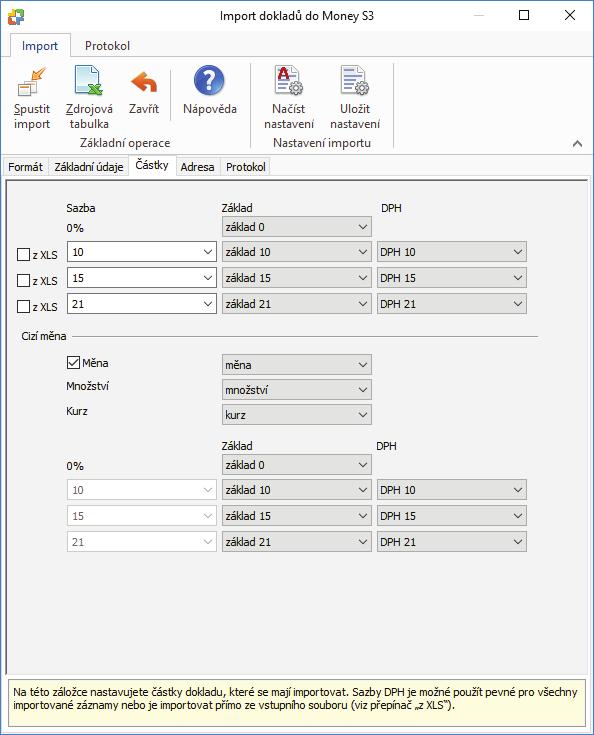The width and height of the screenshot is (594, 735).
Task: Switch to the Import ribbon tab
Action: 40,46
